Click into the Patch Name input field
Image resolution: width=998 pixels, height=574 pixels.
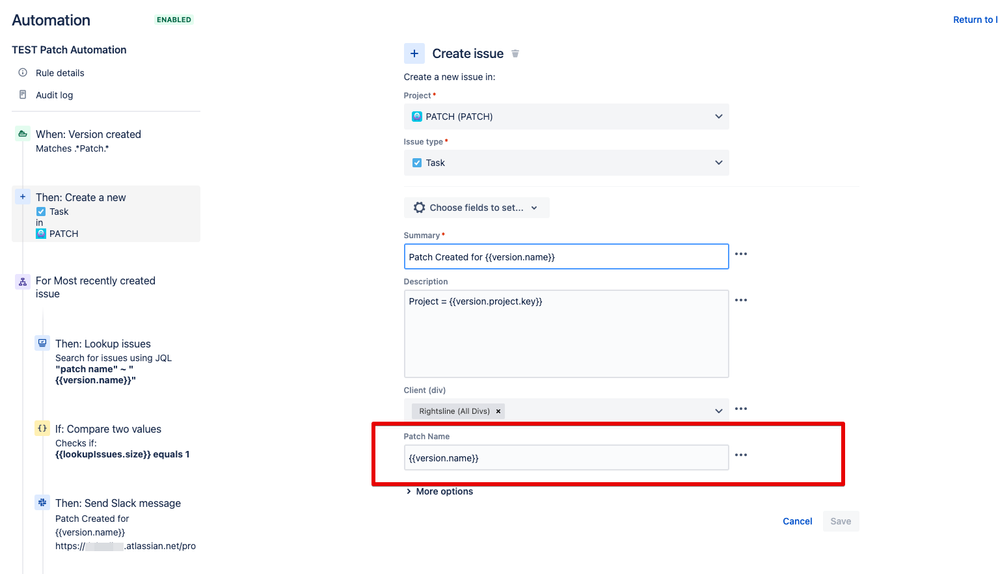click(x=566, y=458)
